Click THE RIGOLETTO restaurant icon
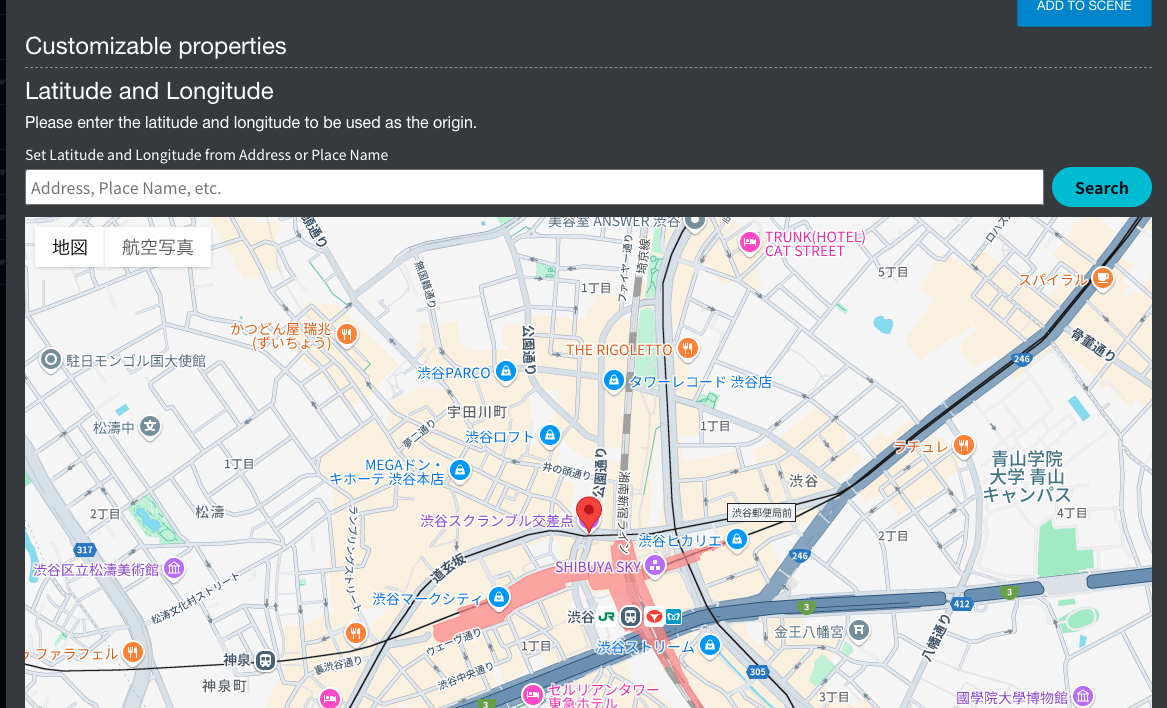1167x708 pixels. pyautogui.click(x=688, y=348)
